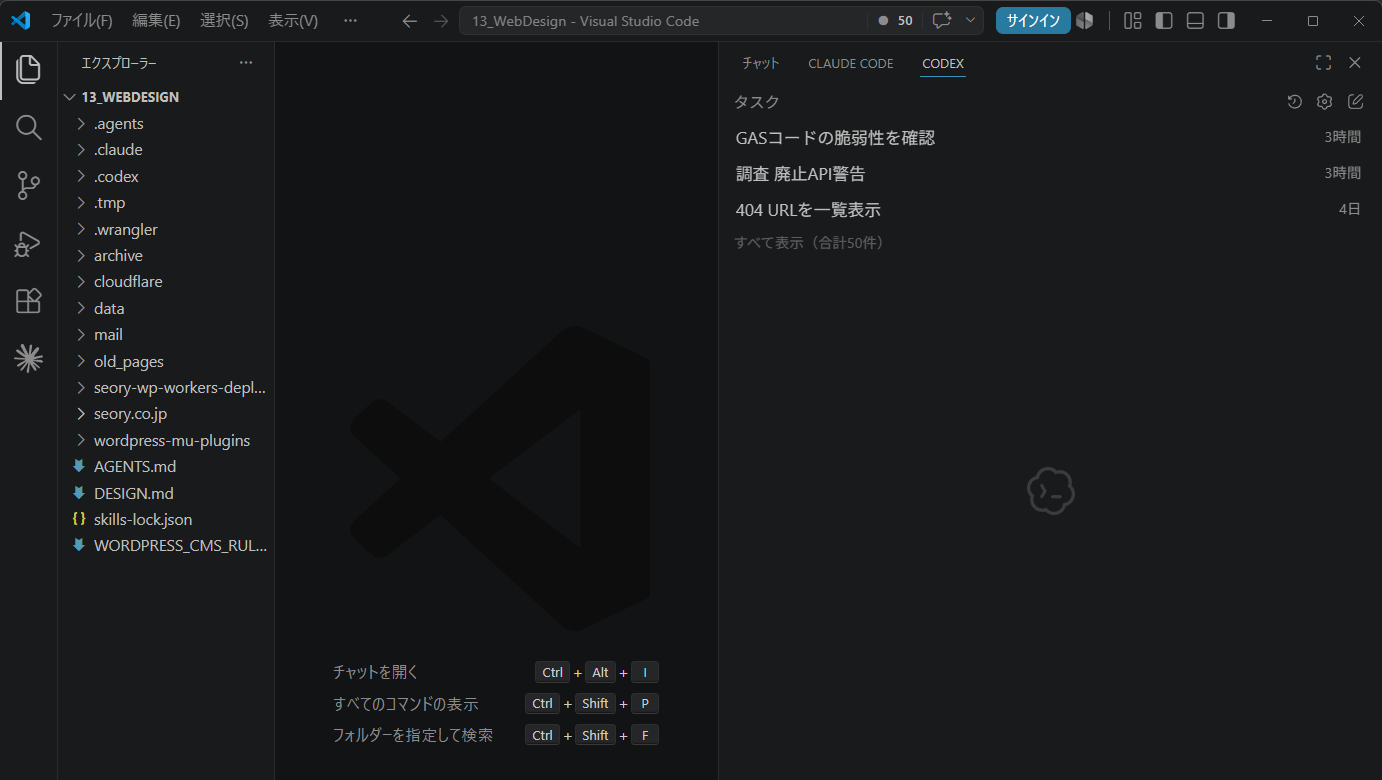Open the skills-lock.json file
Image resolution: width=1382 pixels, height=780 pixels.
click(x=166, y=520)
